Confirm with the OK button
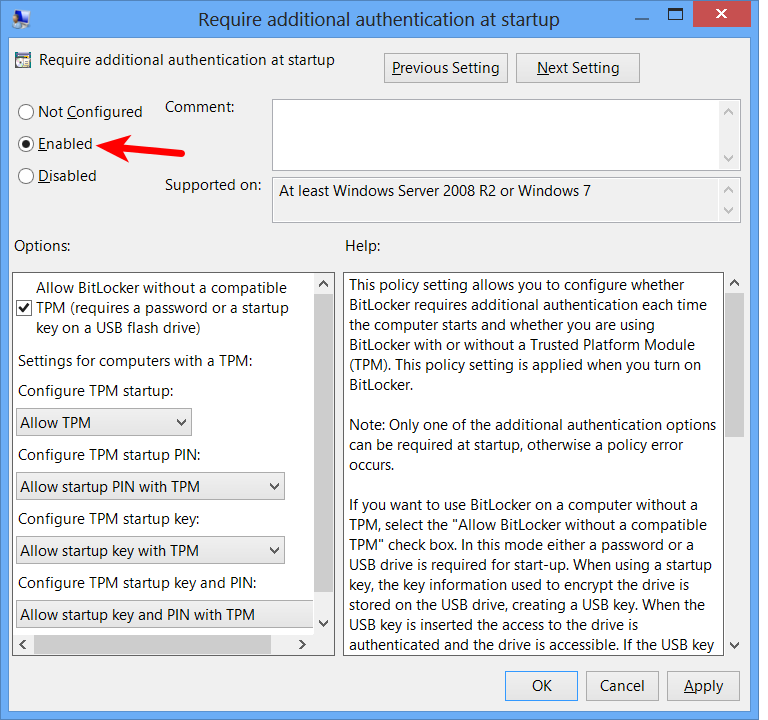The image size is (768, 720). pyautogui.click(x=541, y=686)
